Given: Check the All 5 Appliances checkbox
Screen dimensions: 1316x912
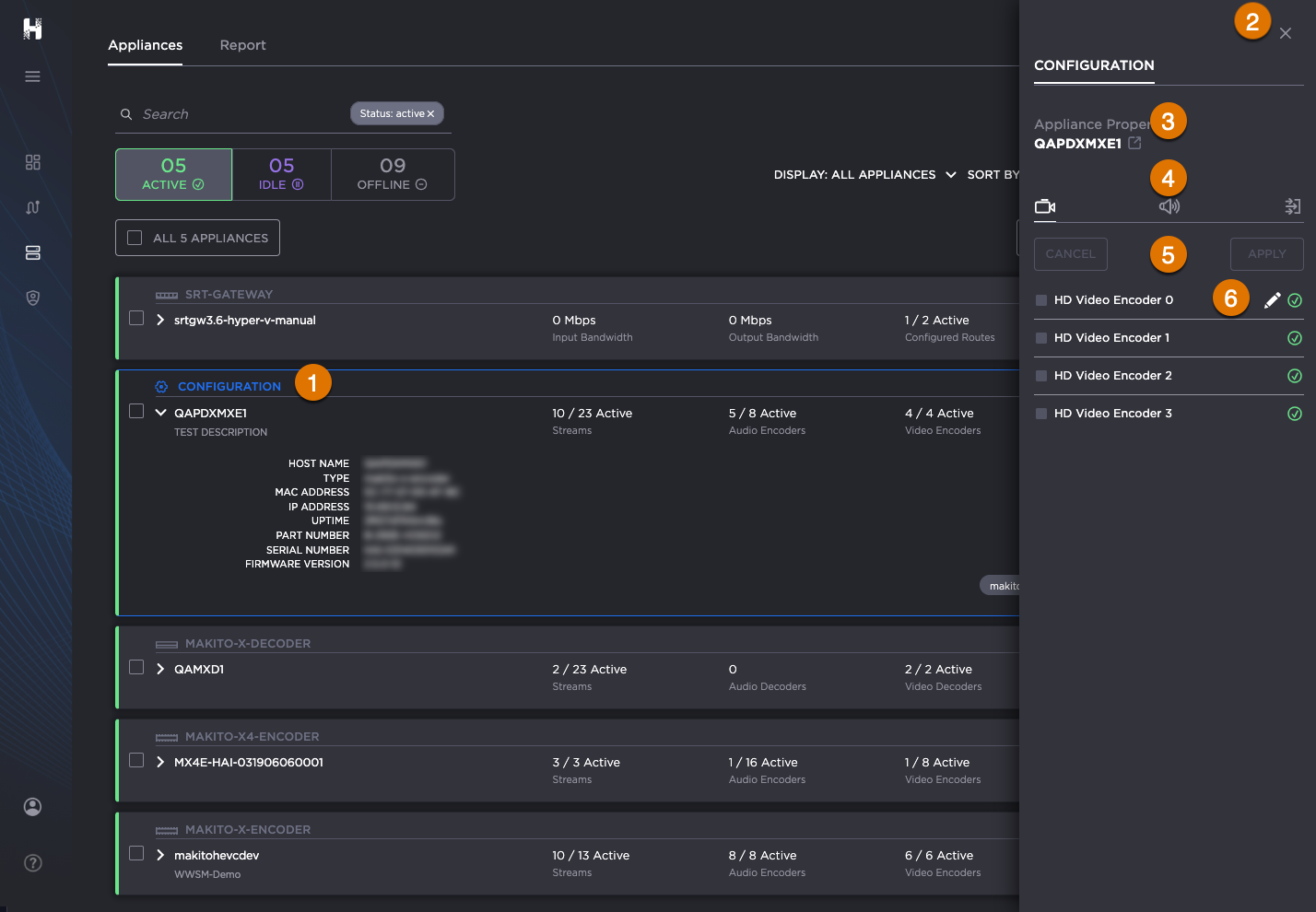Looking at the screenshot, I should click(x=135, y=238).
